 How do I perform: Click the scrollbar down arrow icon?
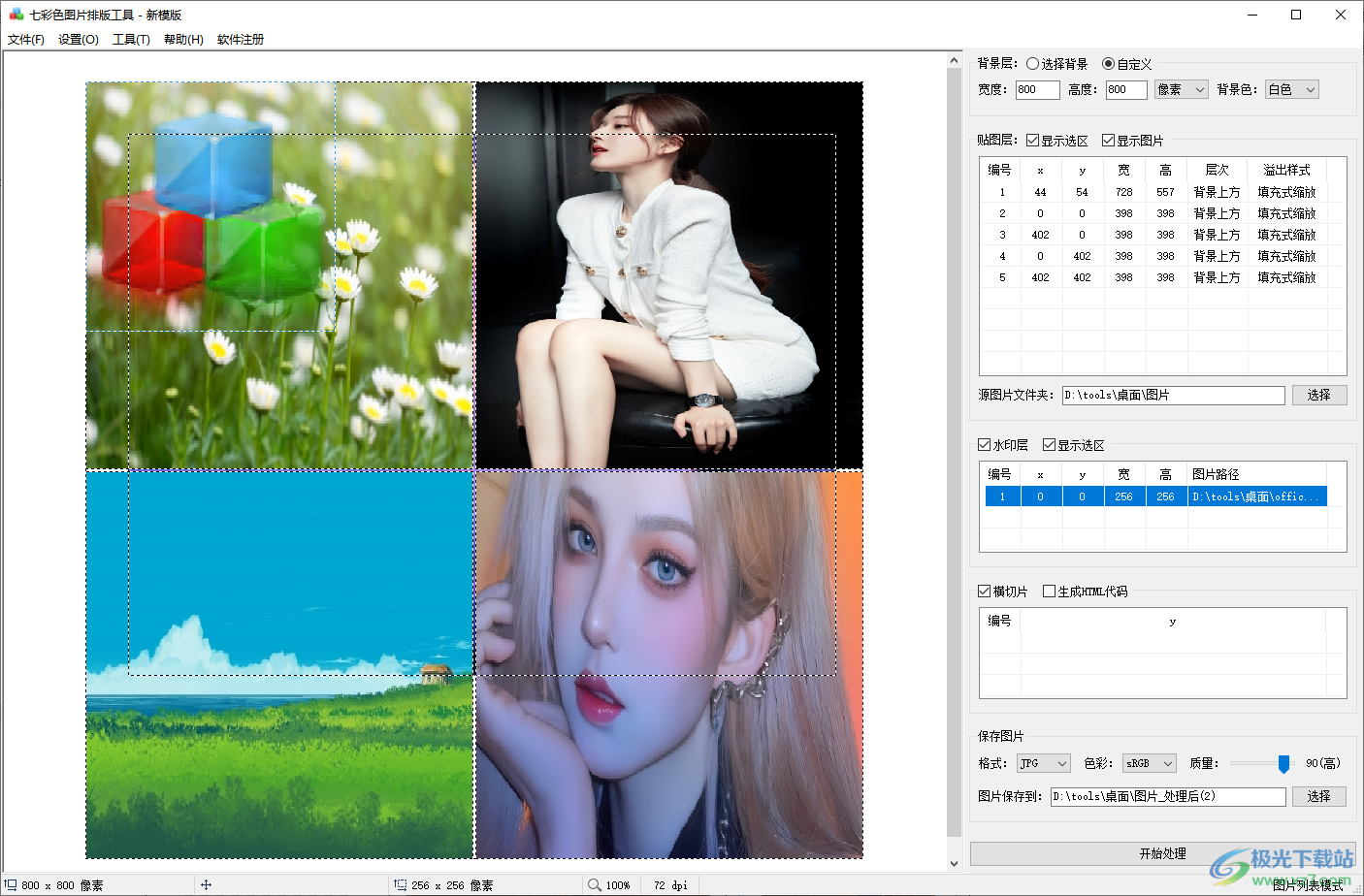pyautogui.click(x=955, y=862)
